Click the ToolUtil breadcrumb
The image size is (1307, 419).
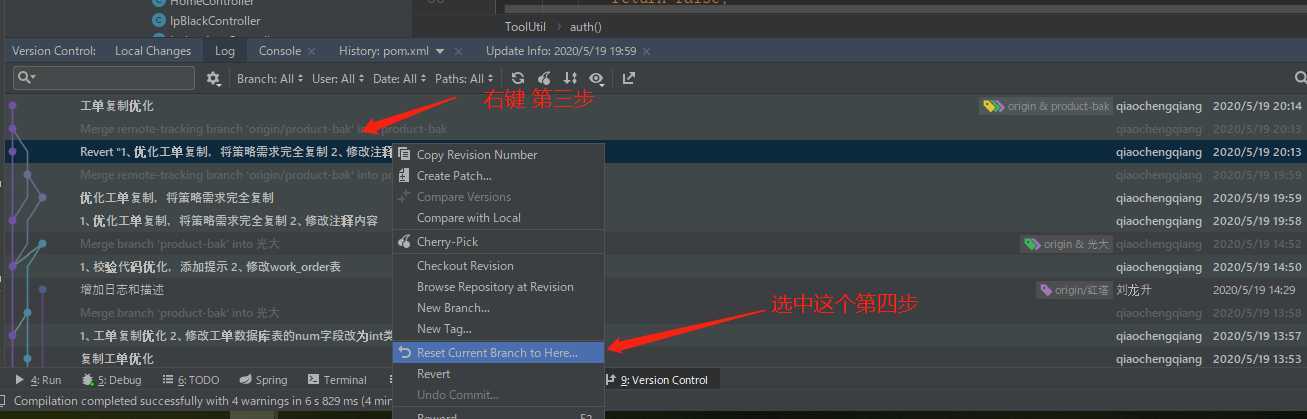coord(525,26)
